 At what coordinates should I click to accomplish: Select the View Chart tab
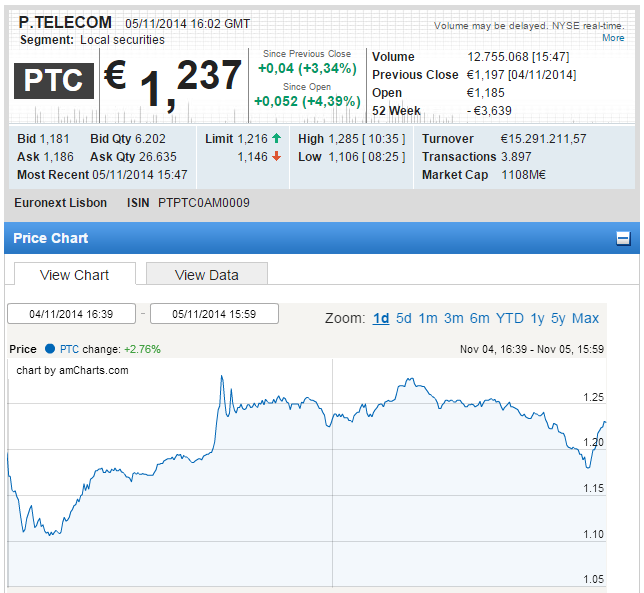(x=74, y=274)
